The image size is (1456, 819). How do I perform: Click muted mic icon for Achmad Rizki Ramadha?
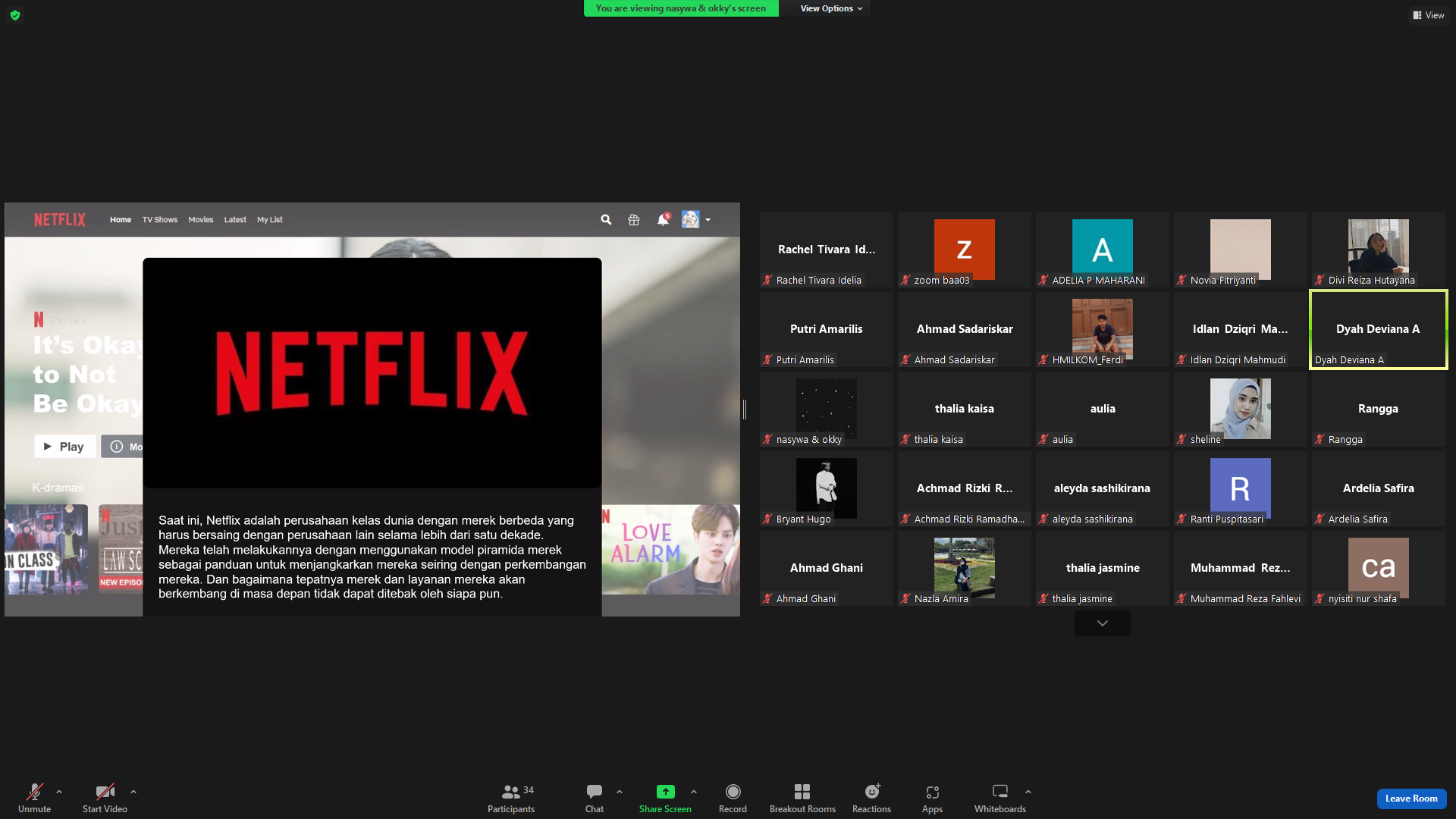[905, 519]
